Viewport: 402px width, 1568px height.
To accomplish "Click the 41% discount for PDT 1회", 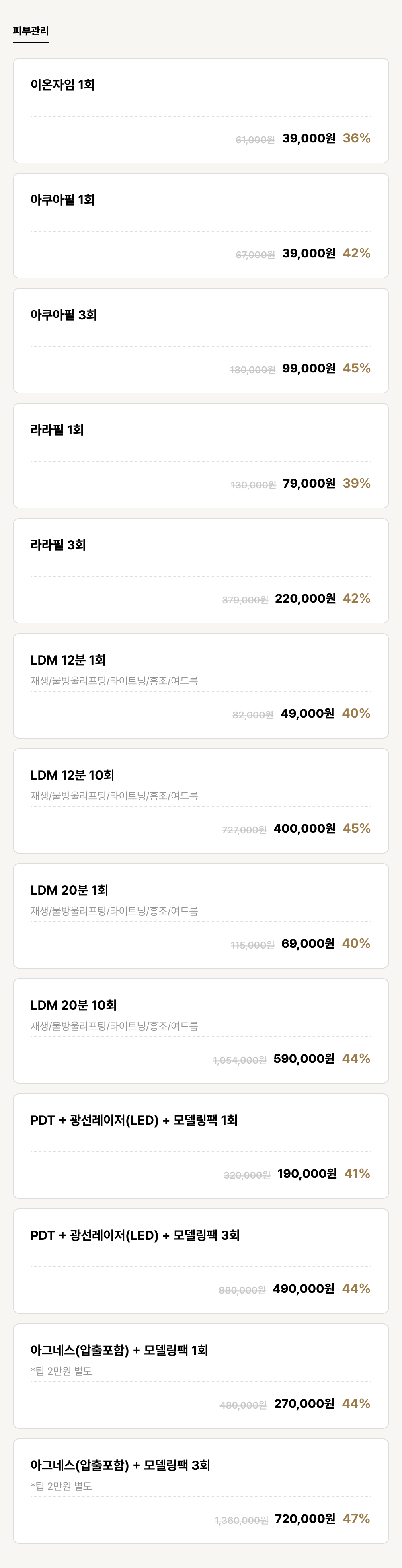I will click(357, 1173).
